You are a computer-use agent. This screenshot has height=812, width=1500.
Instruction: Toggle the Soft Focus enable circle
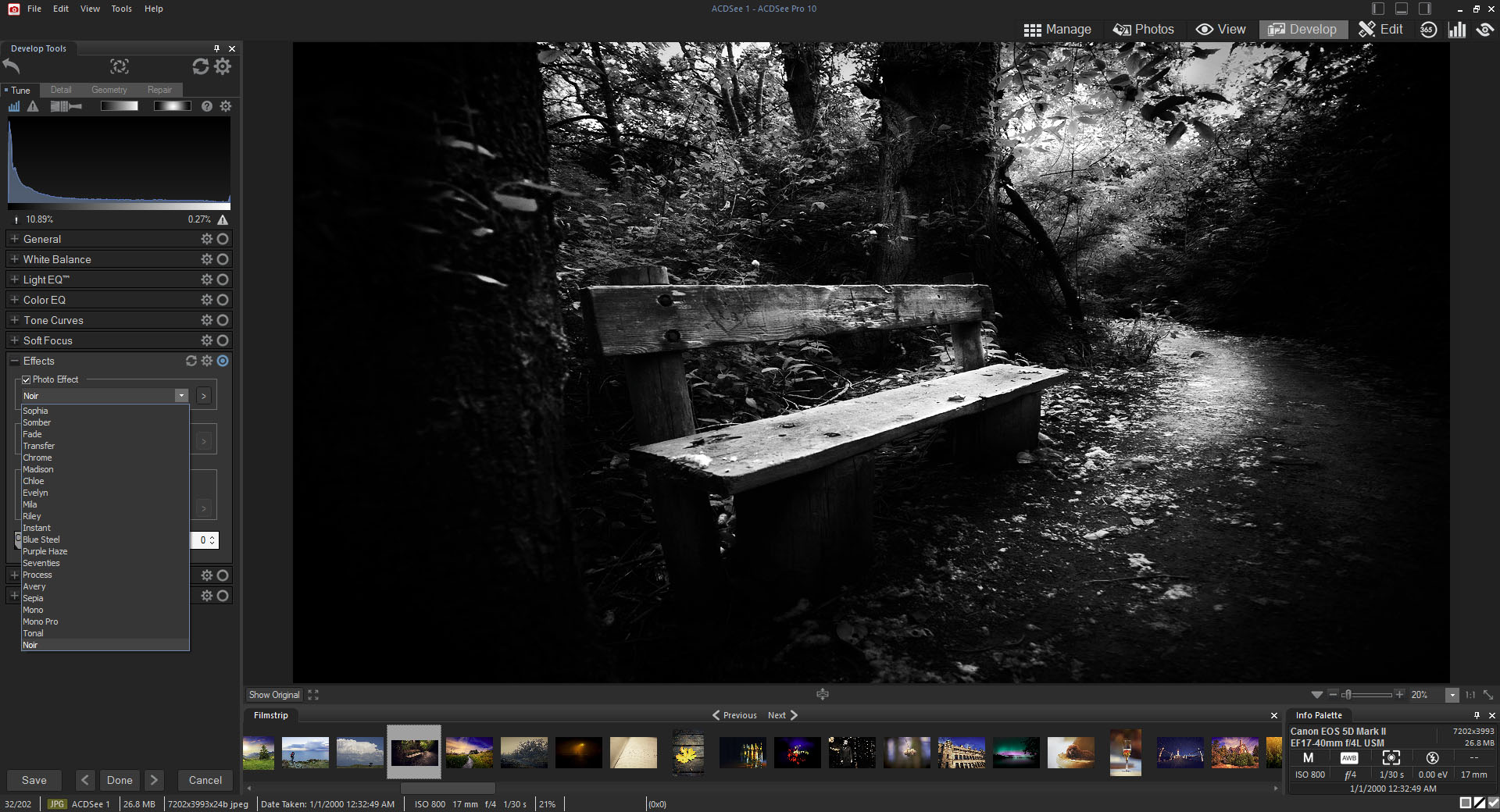point(223,340)
